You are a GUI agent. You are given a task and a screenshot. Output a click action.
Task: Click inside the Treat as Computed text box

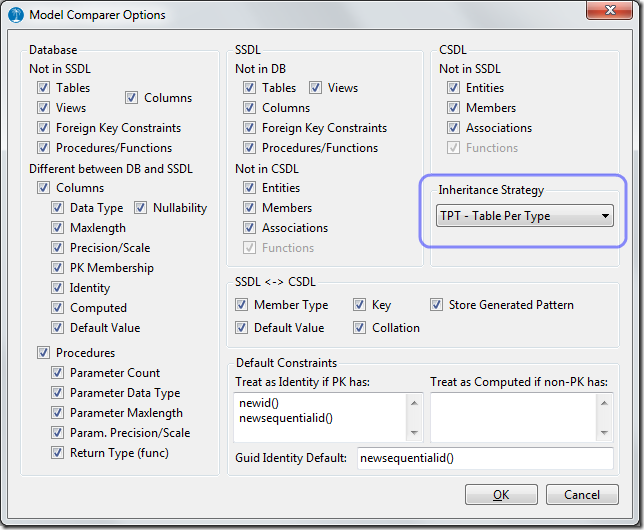[513, 415]
